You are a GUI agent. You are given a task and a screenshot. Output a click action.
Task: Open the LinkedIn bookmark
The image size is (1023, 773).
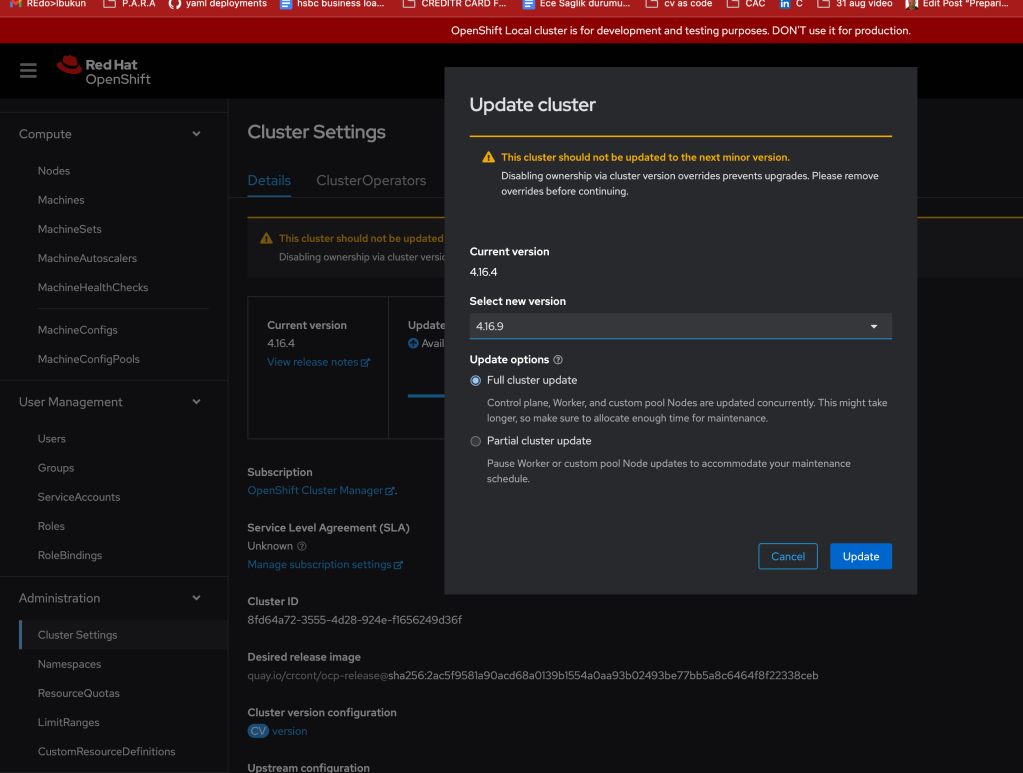click(x=791, y=4)
